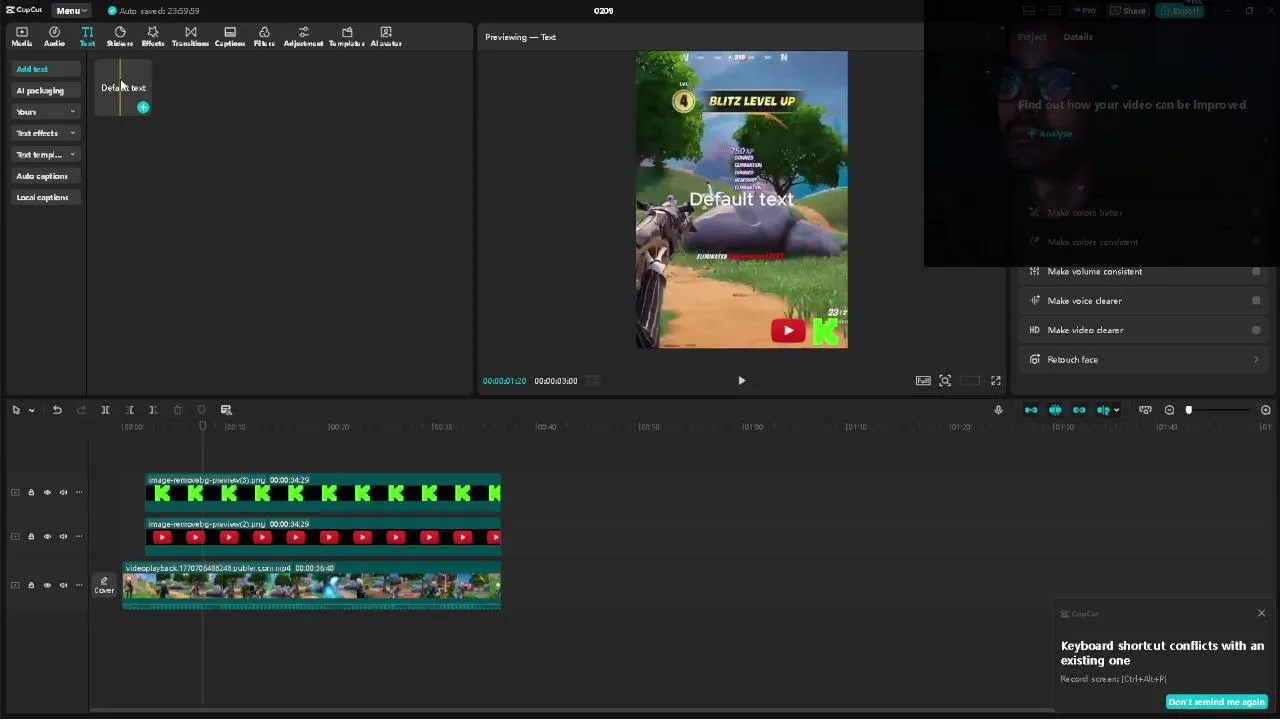Open preview-axis dropdown arrow in timeline toolbar
The image size is (1280, 720).
pos(1116,410)
